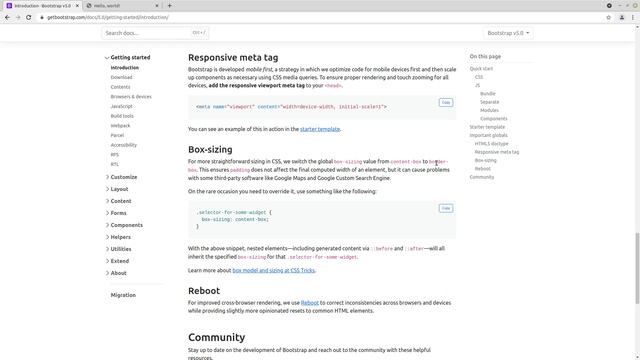Click the site lock icon in address bar

click(41, 18)
